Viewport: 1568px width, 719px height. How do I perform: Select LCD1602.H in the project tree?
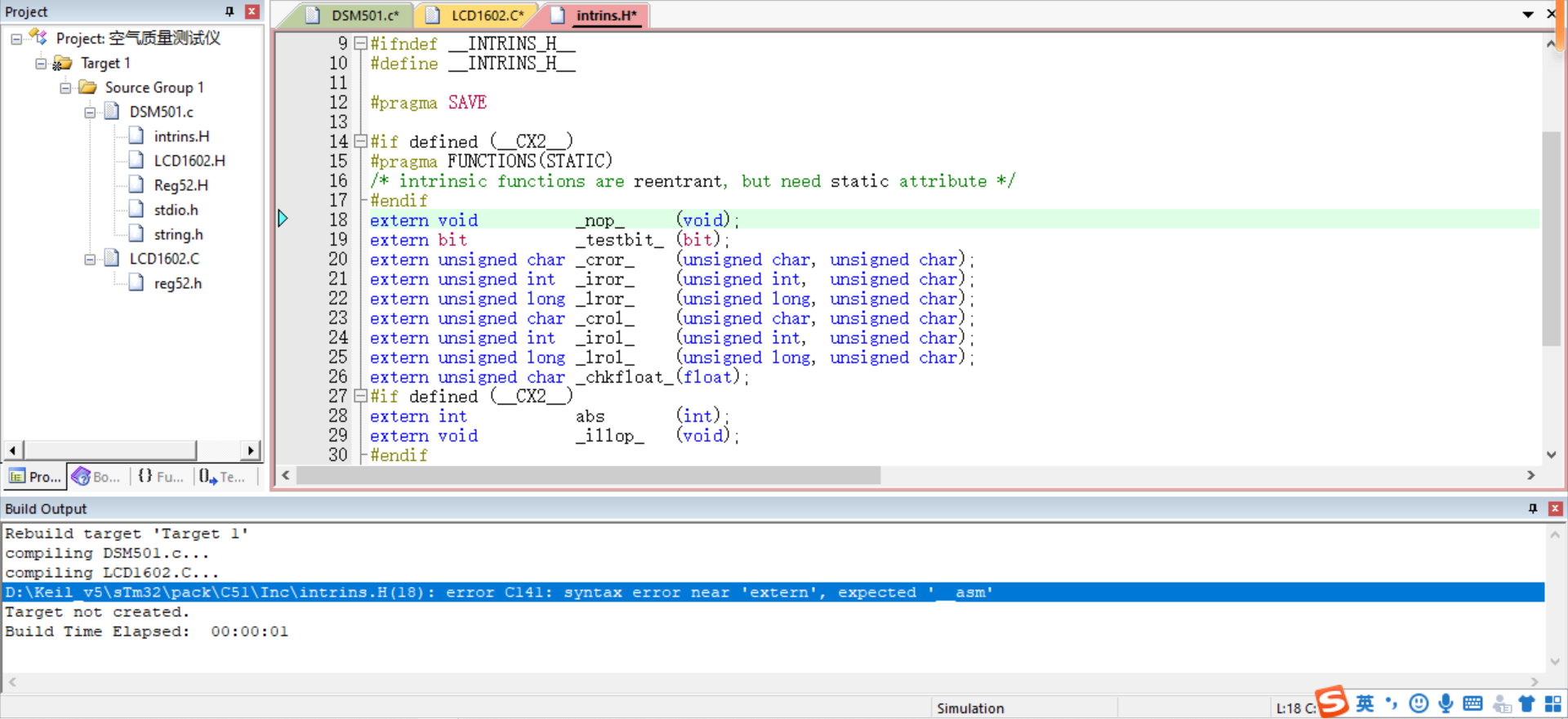pyautogui.click(x=189, y=161)
